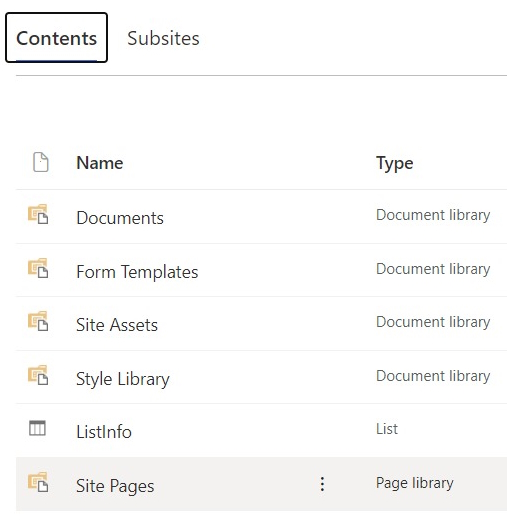
Task: Click the Site Pages library icon
Action: [x=38, y=482]
